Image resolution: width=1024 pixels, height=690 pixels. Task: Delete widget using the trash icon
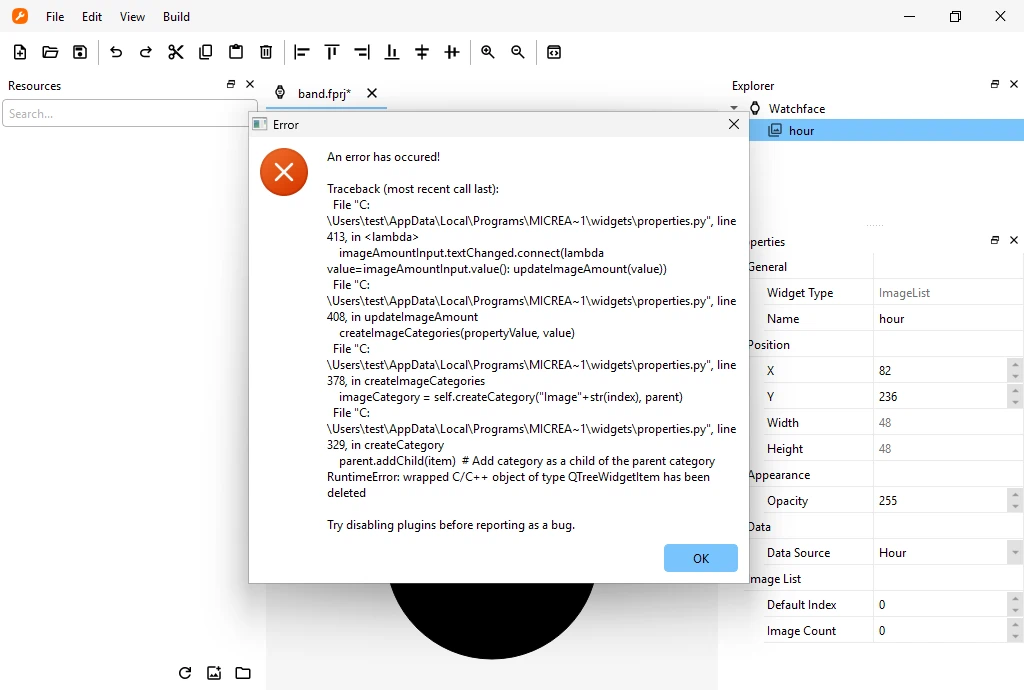click(266, 52)
